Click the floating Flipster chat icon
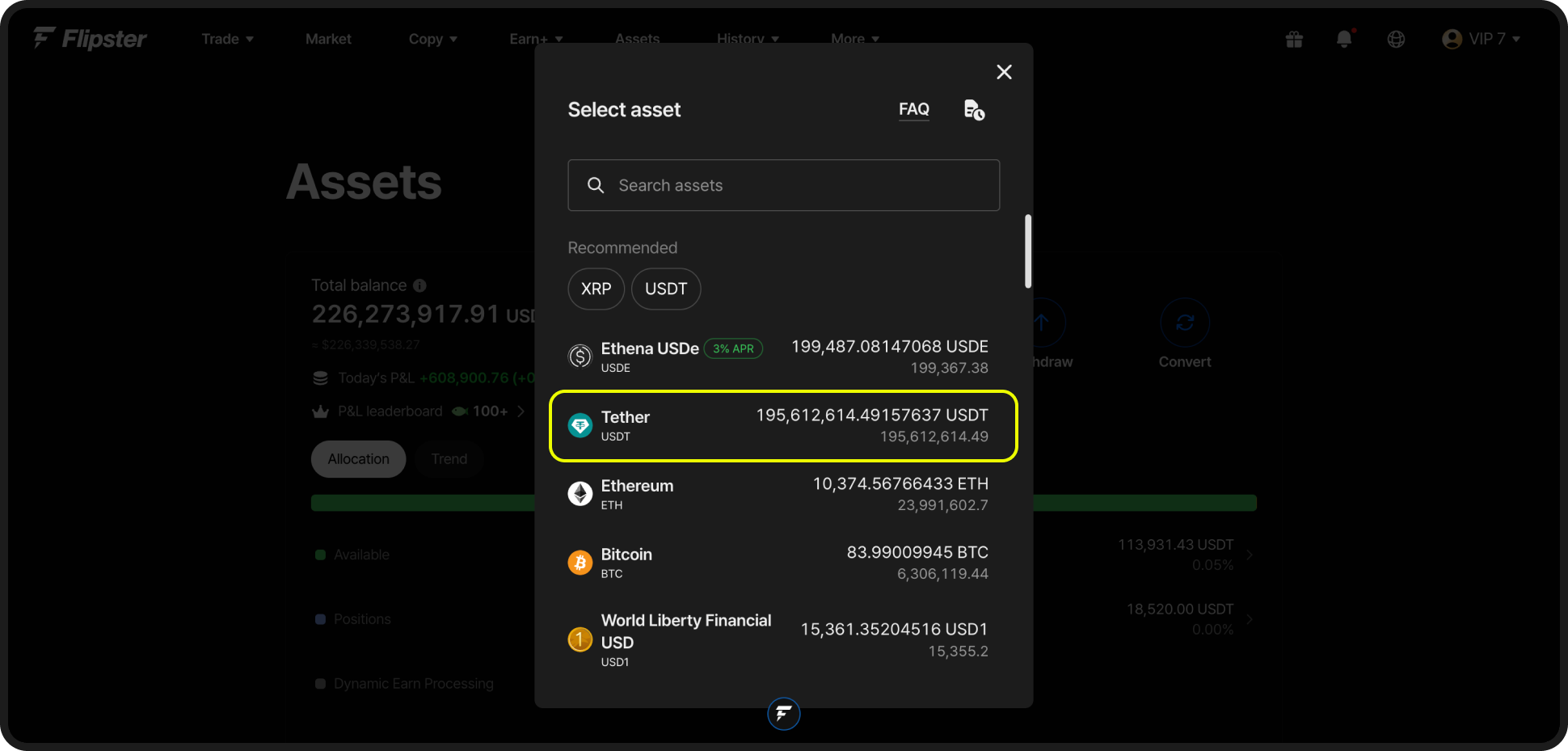 coord(783,714)
